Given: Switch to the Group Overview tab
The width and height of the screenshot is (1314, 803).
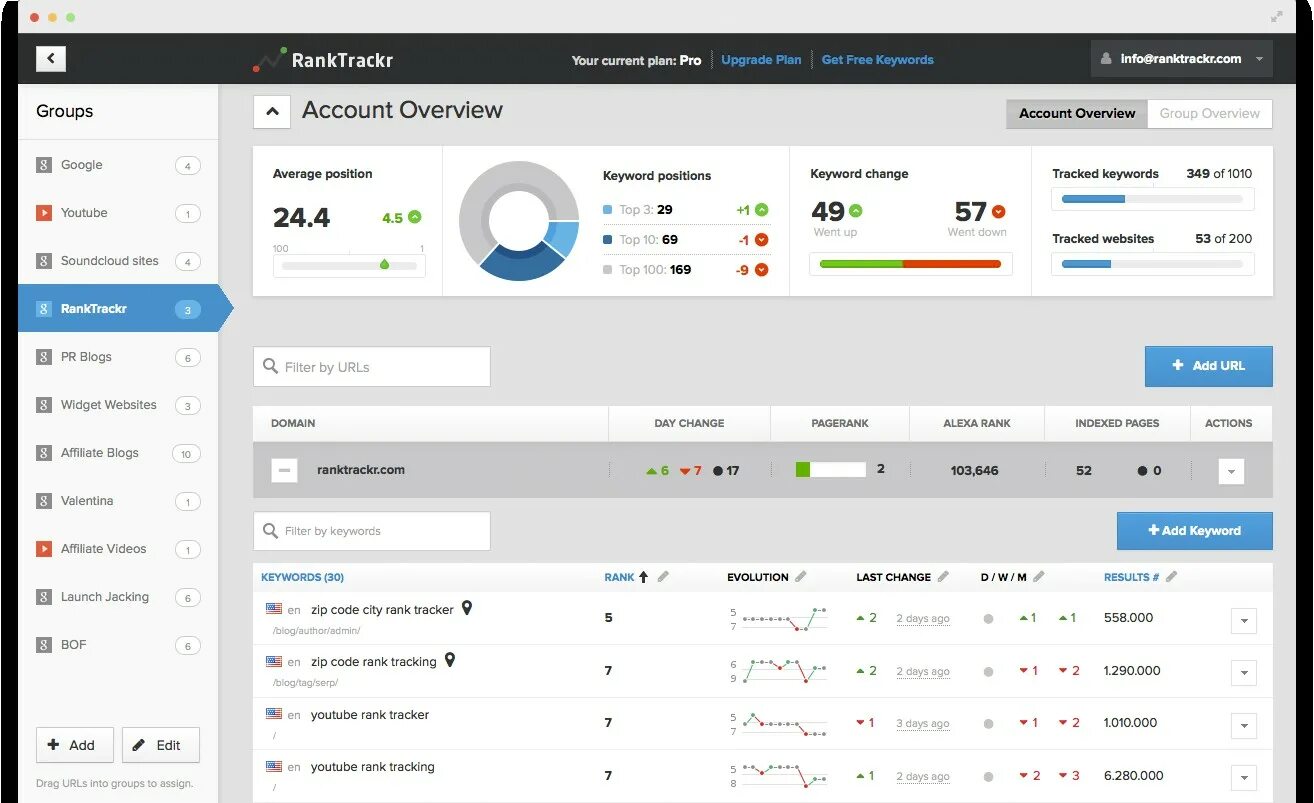Looking at the screenshot, I should (x=1209, y=113).
